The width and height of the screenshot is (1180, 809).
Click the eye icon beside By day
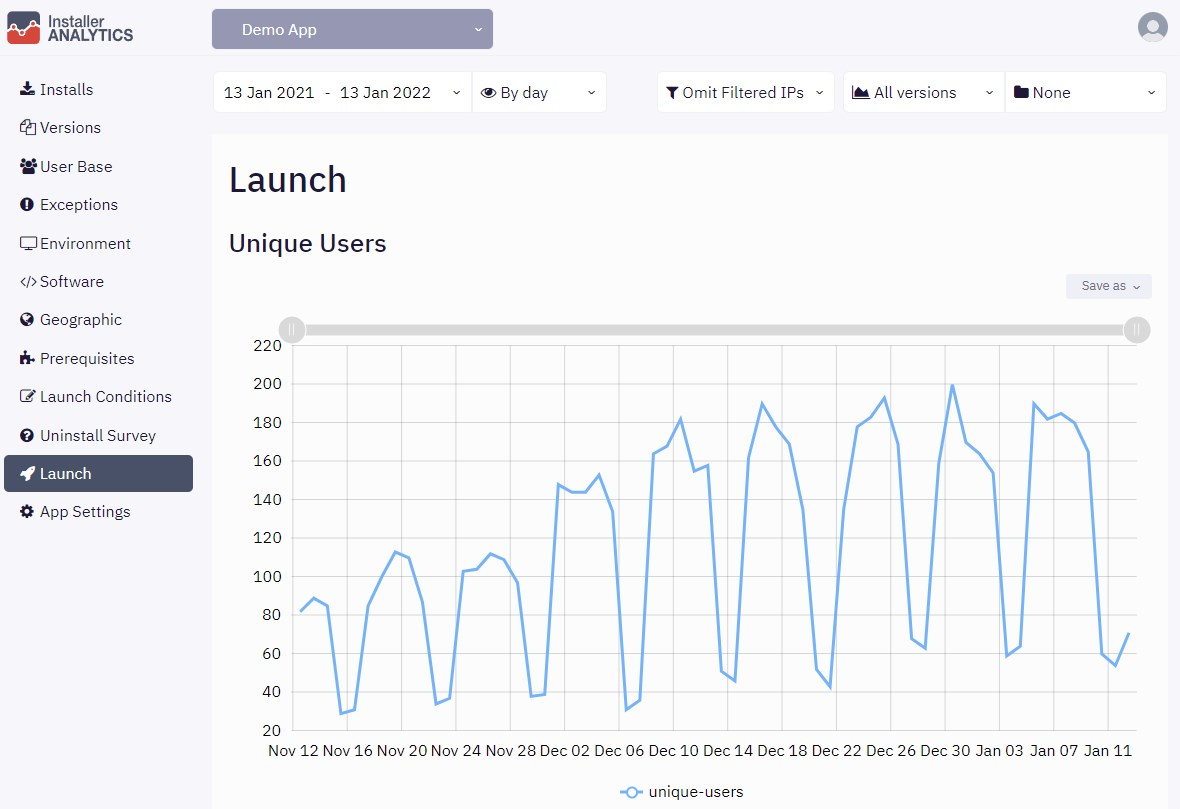pyautogui.click(x=488, y=93)
